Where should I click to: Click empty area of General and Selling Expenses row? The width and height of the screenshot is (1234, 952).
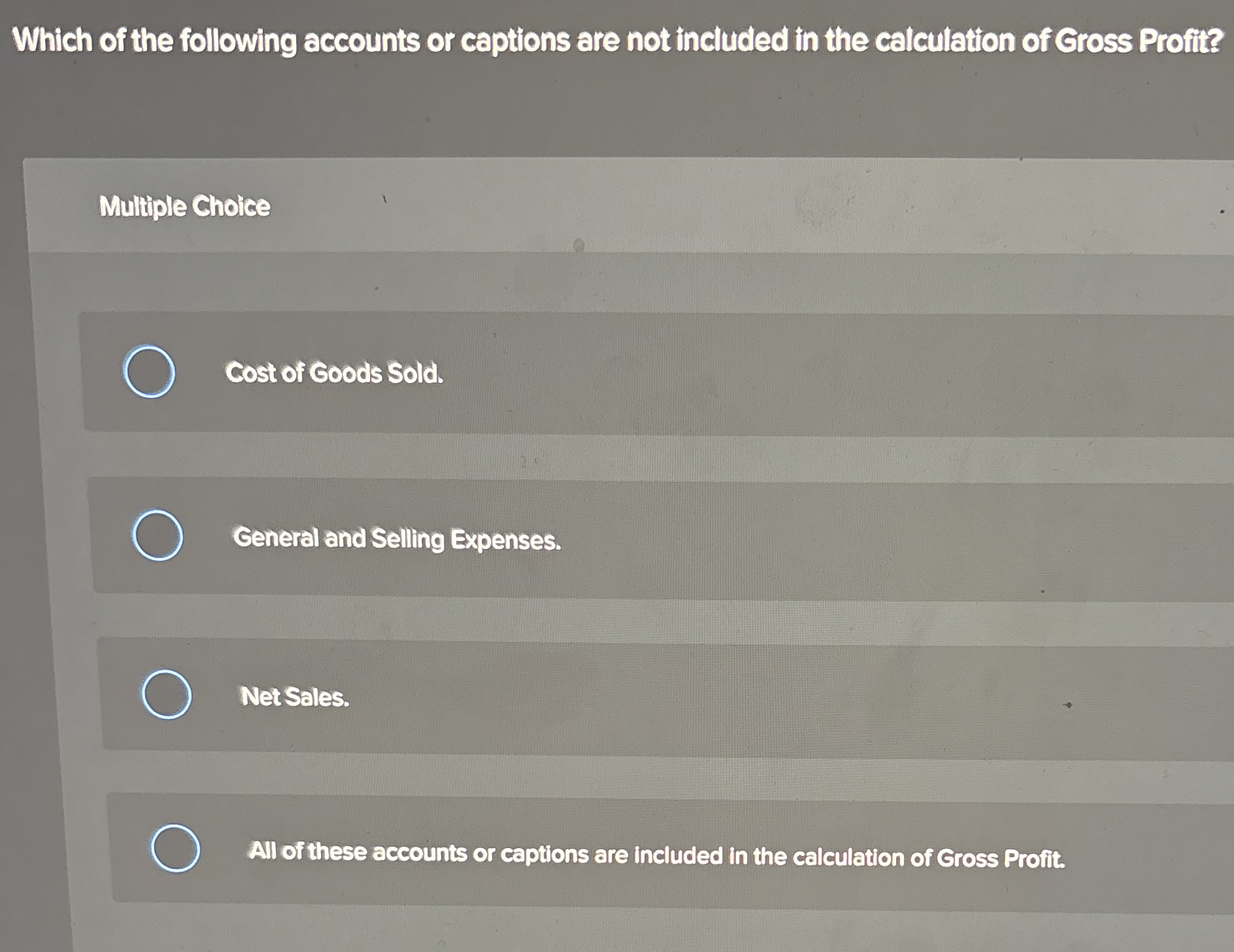(x=850, y=542)
